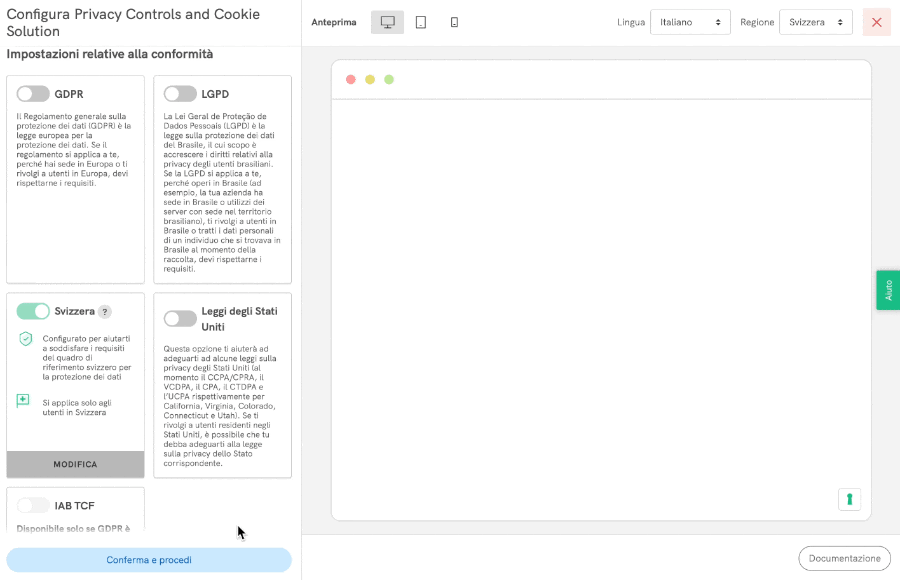Enable the GDPR toggle
Viewport: 900px width, 580px height.
click(x=33, y=94)
